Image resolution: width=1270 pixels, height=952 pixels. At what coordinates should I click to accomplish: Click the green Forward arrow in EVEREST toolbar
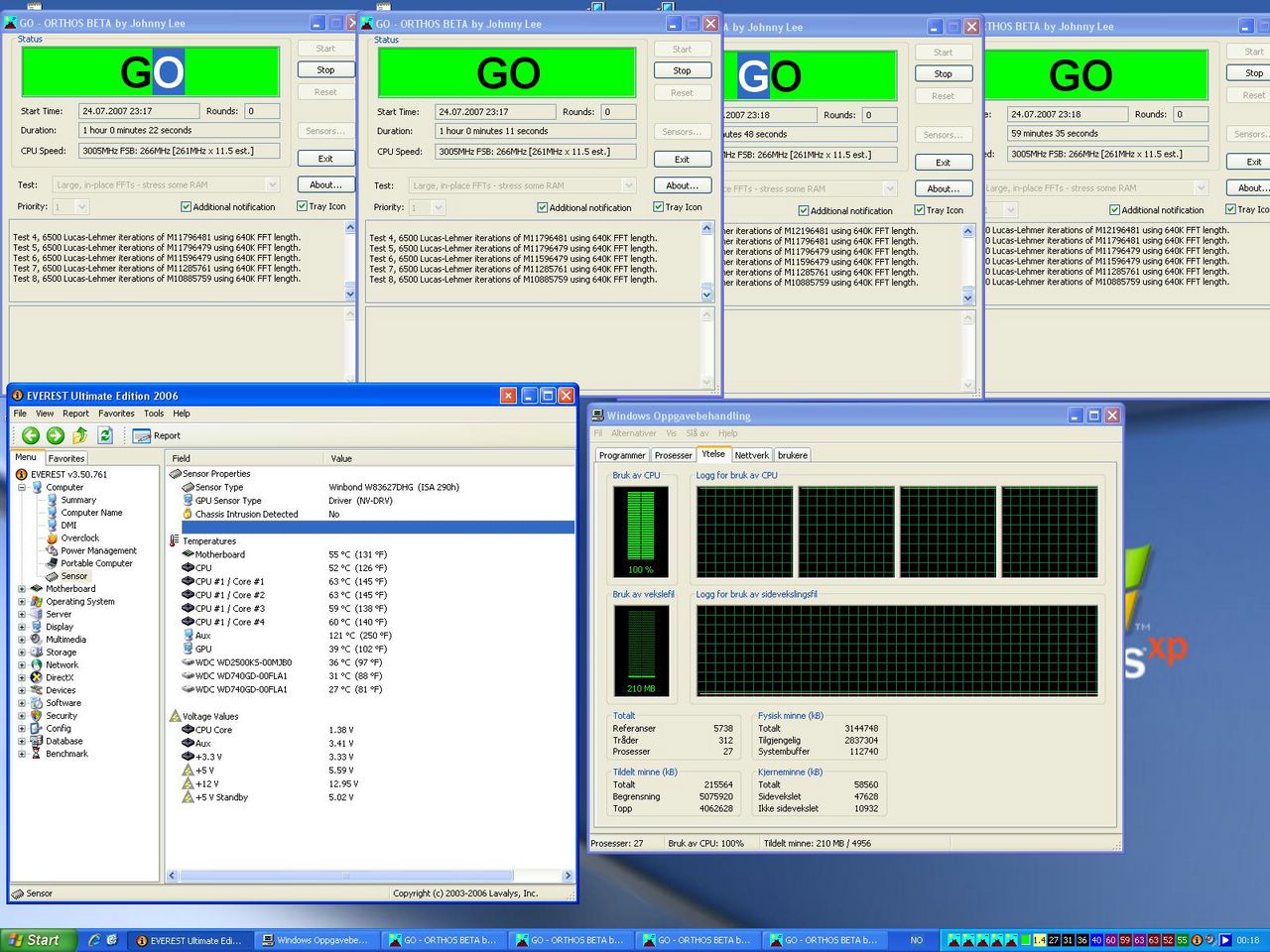(x=56, y=435)
